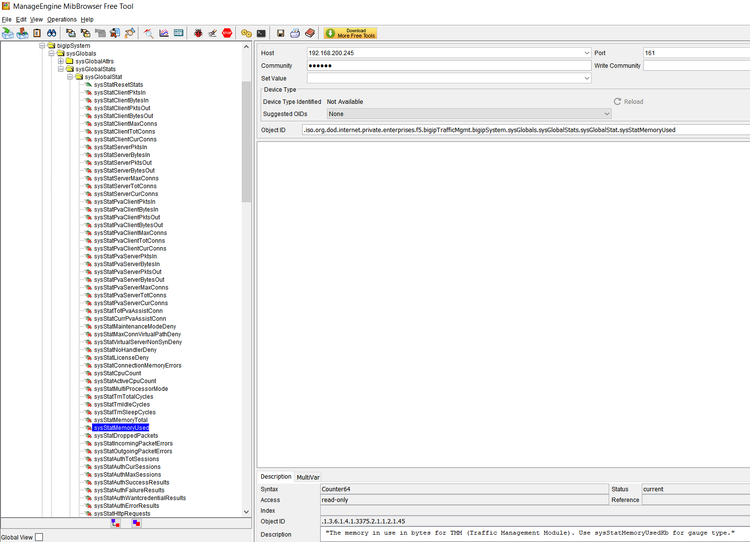Open the Set Value dropdown arrow
Viewport: 750px width, 542px height.
[586, 78]
